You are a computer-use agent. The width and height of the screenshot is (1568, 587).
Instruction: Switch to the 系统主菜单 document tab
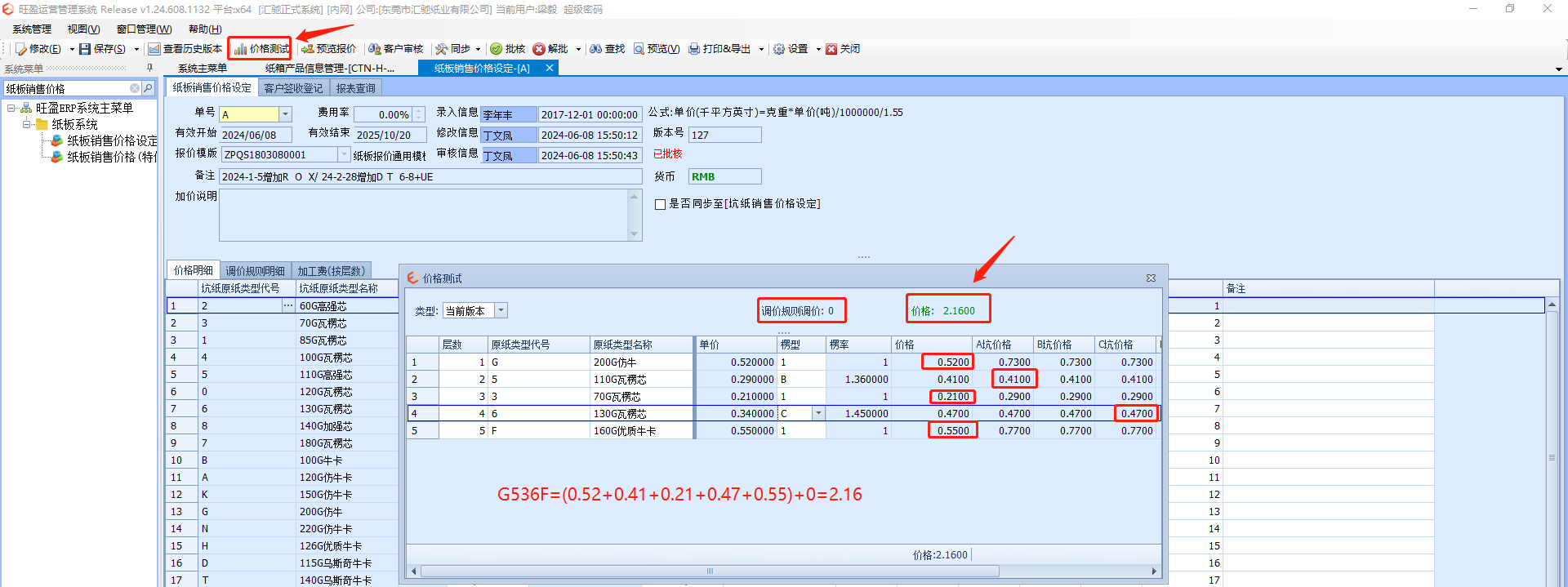coord(203,69)
